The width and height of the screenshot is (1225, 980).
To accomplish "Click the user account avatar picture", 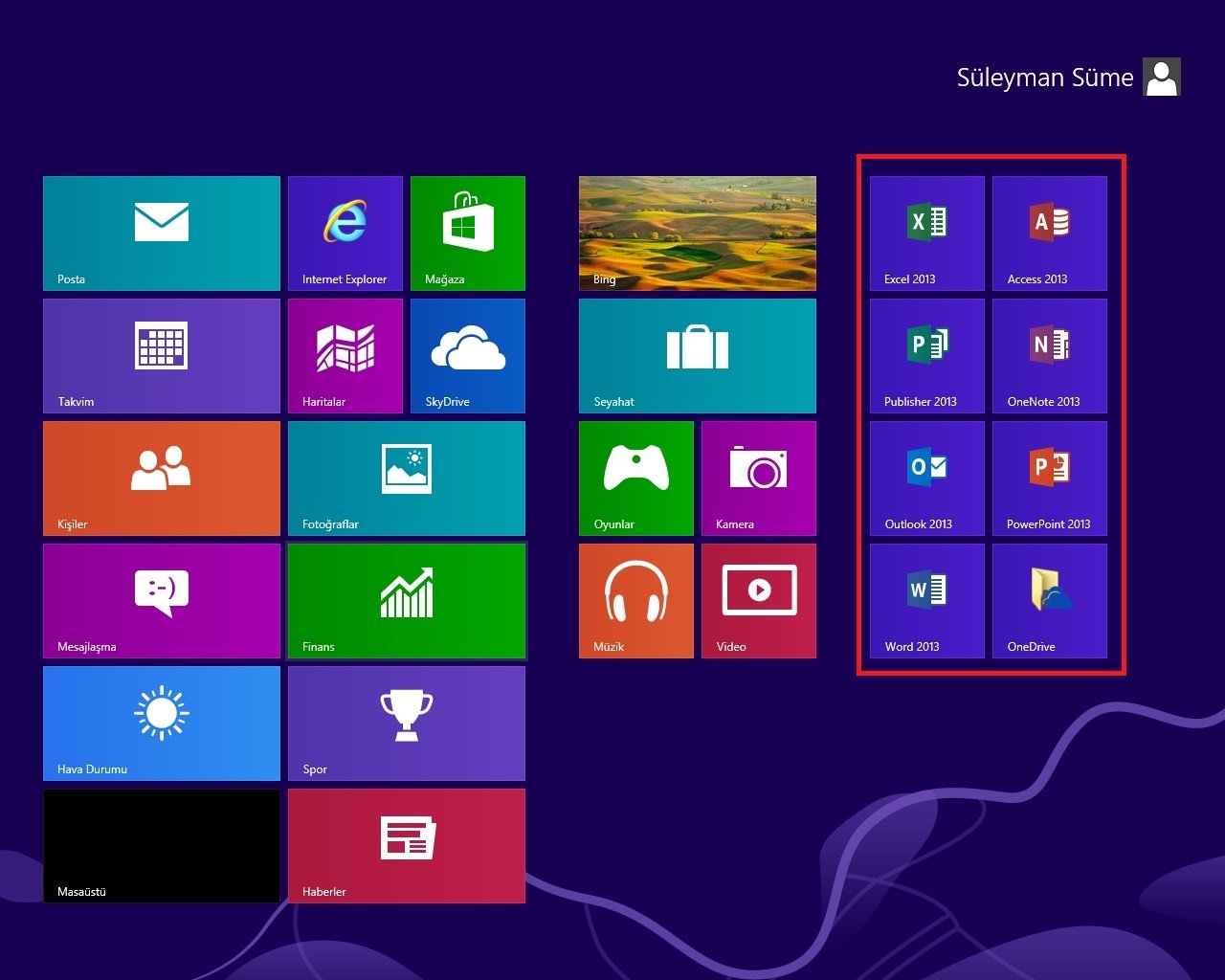I will [1162, 78].
